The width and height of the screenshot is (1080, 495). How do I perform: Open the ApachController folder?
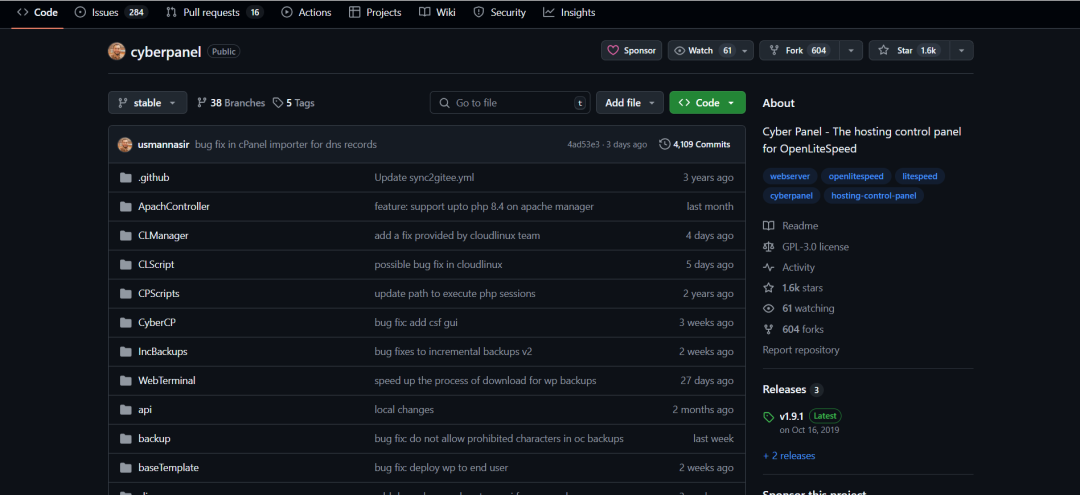174,207
